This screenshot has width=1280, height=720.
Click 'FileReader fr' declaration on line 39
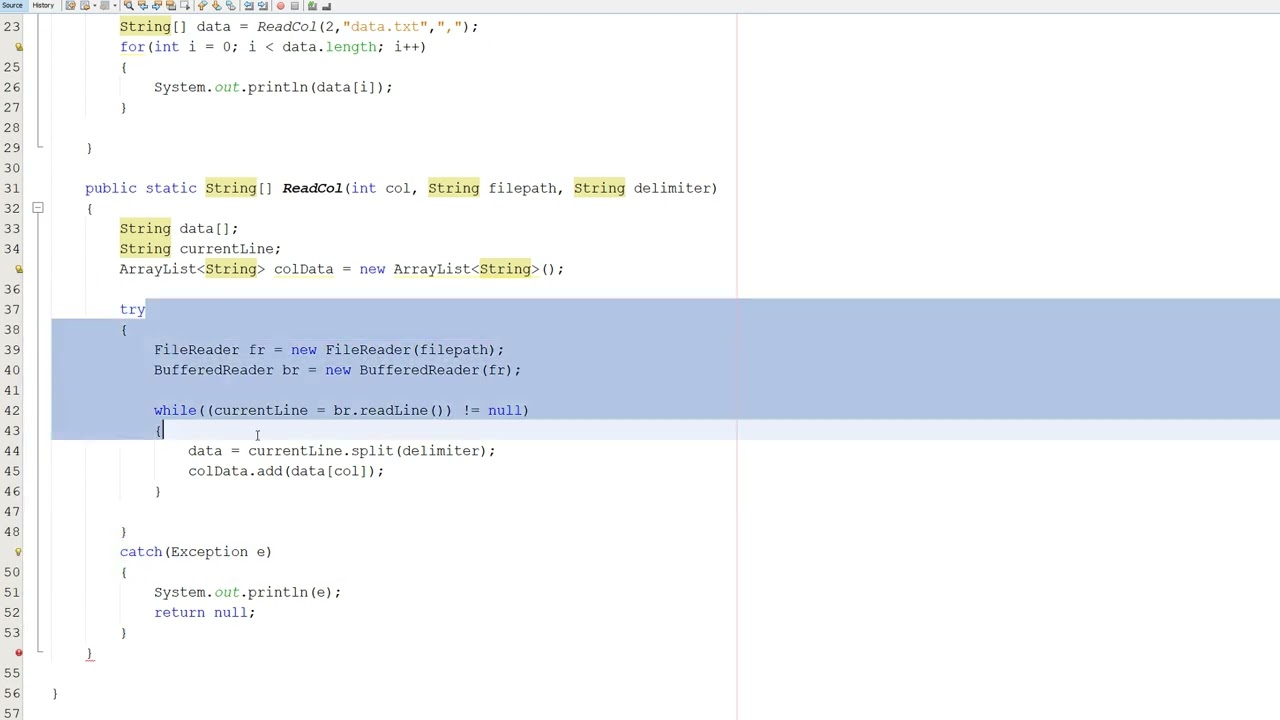(x=209, y=350)
